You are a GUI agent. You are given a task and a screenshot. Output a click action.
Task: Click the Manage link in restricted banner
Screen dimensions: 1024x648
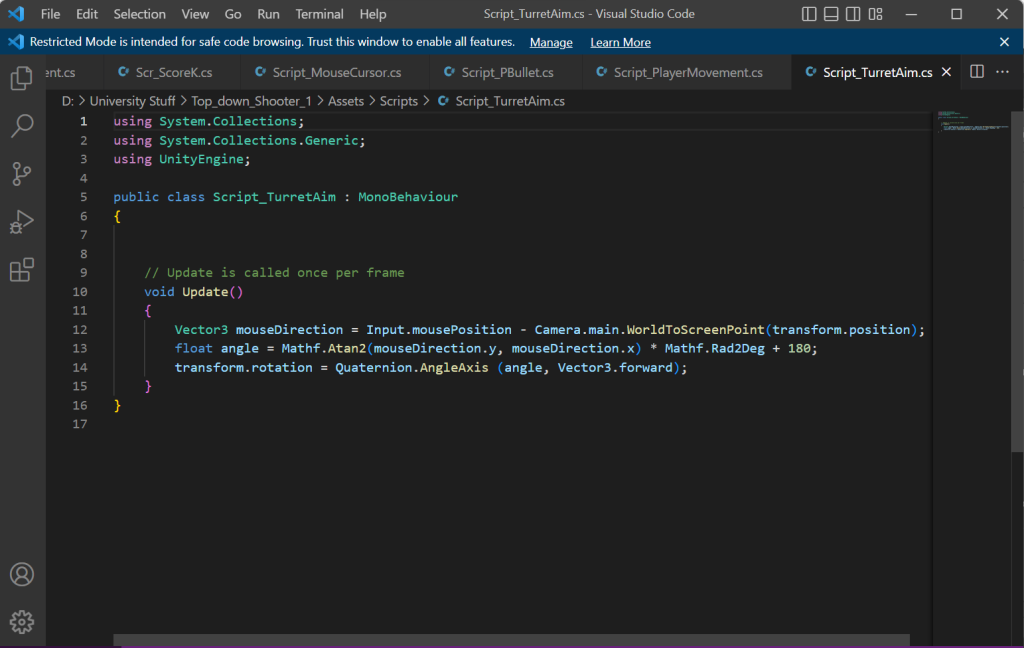tap(551, 42)
